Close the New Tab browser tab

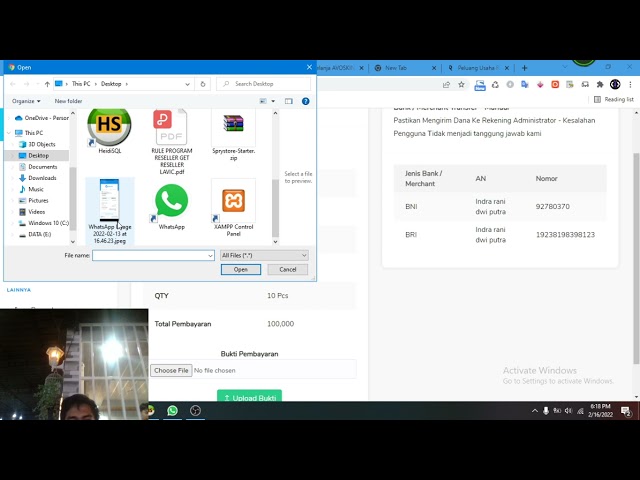(434, 68)
